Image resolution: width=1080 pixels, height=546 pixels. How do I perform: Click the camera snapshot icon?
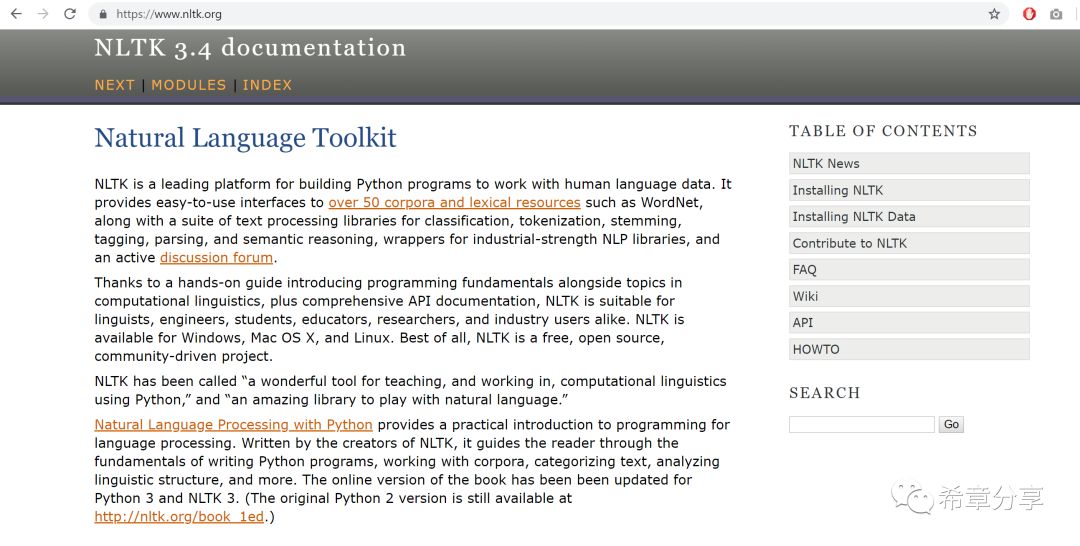1056,14
